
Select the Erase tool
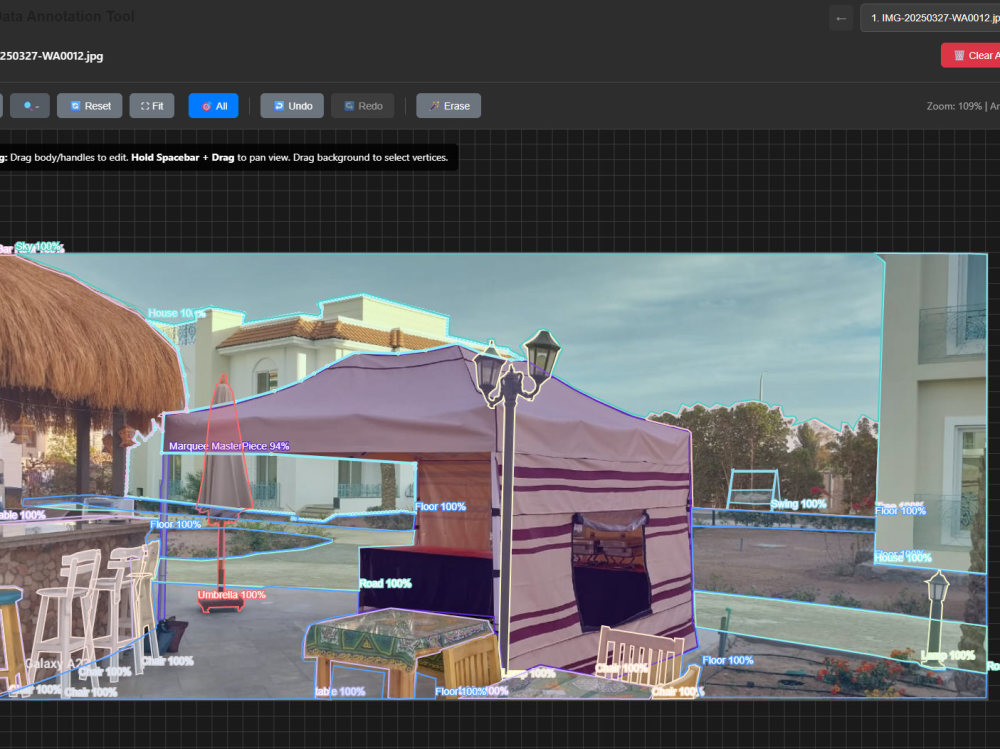[x=449, y=106]
